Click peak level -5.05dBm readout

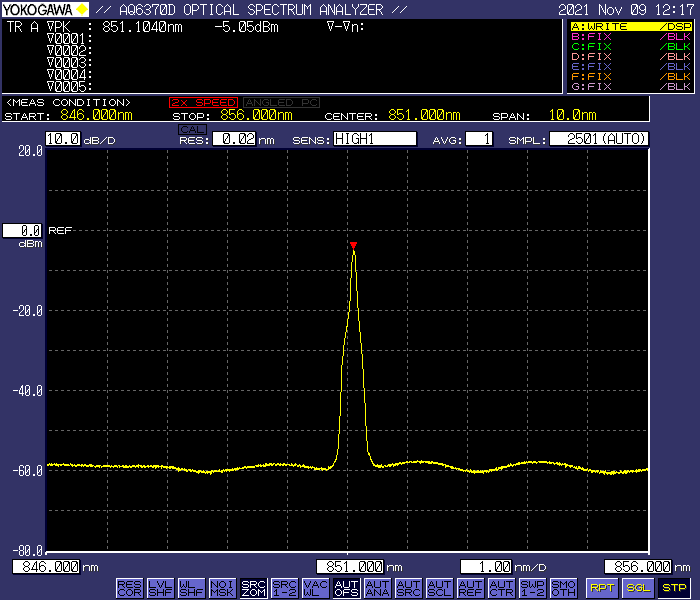246,27
